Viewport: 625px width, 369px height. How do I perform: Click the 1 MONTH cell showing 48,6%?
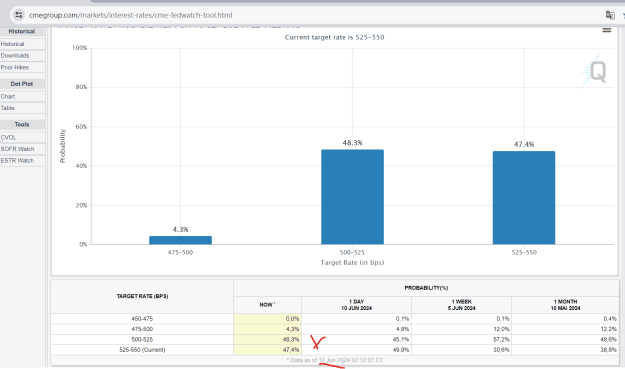565,340
